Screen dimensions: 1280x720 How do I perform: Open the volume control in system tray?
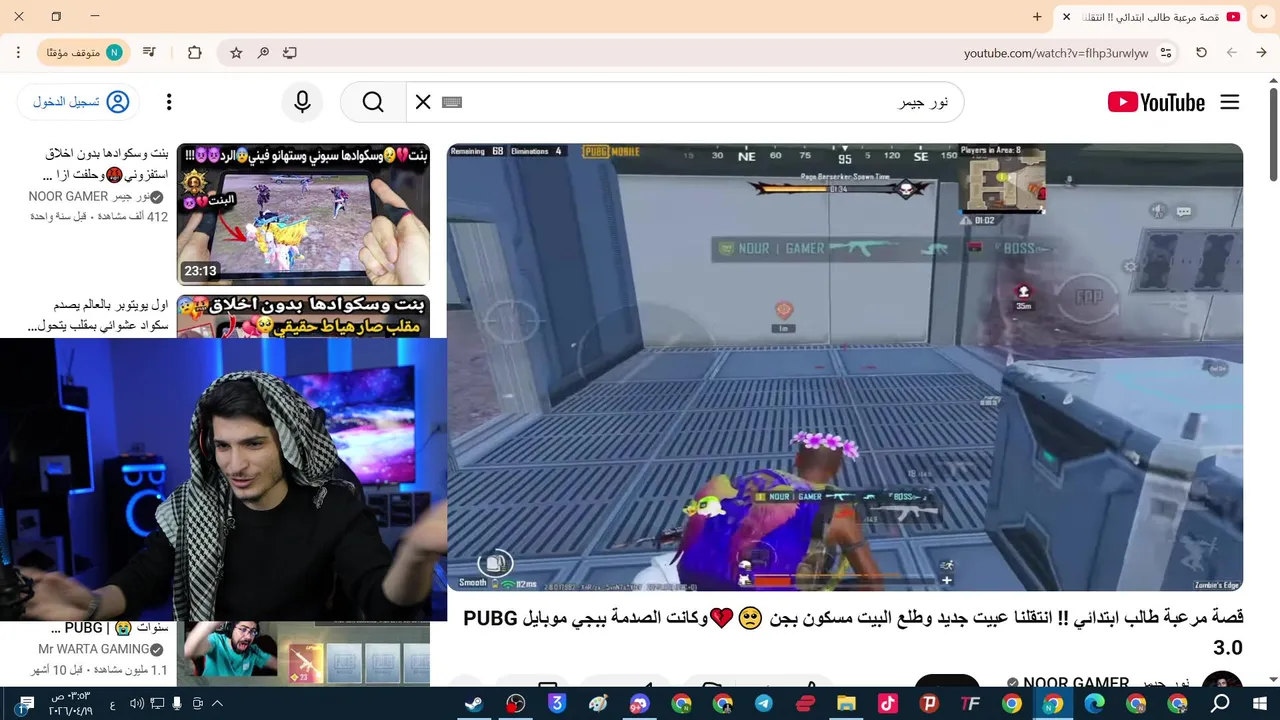point(137,703)
